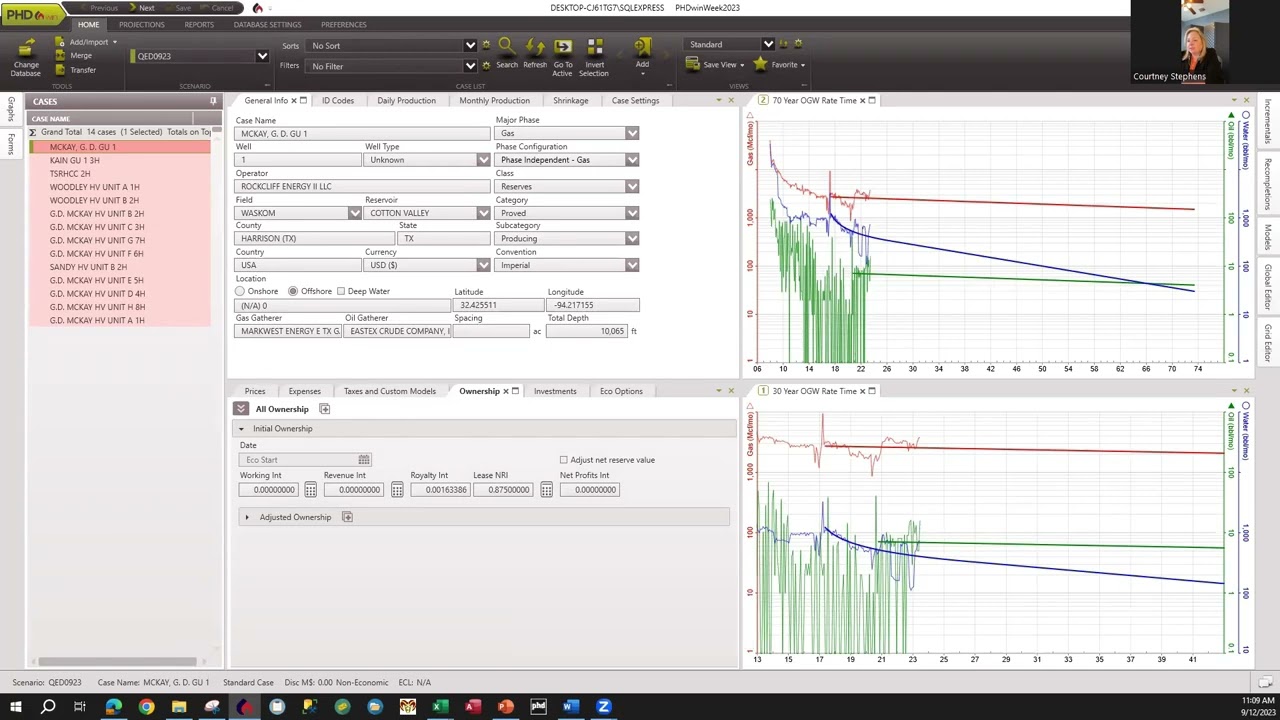Open the Incrementals side panel
1280x720 pixels.
(x=1267, y=122)
